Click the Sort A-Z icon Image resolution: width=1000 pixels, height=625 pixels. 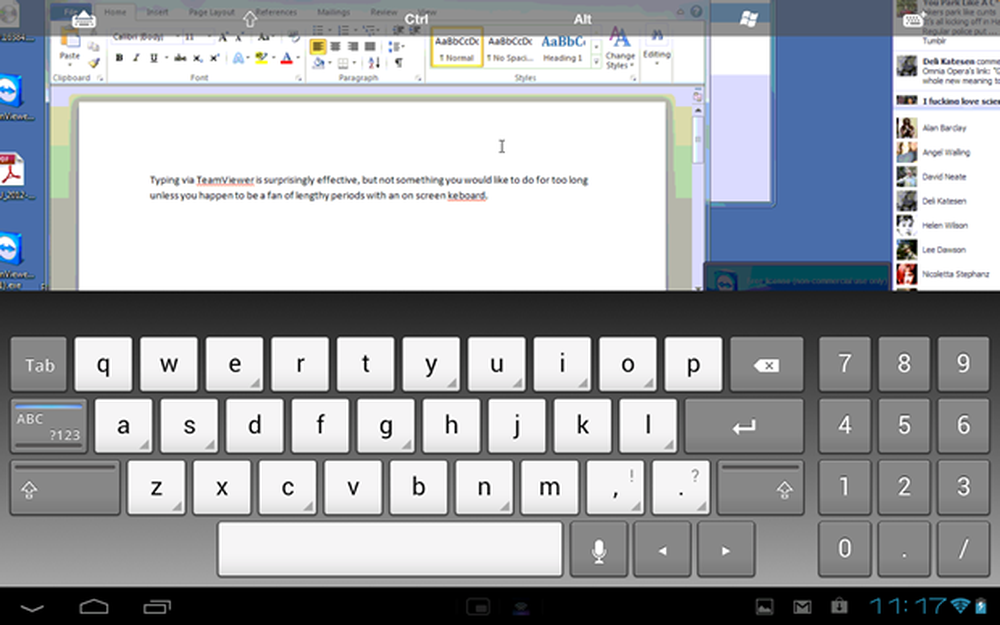[x=374, y=62]
